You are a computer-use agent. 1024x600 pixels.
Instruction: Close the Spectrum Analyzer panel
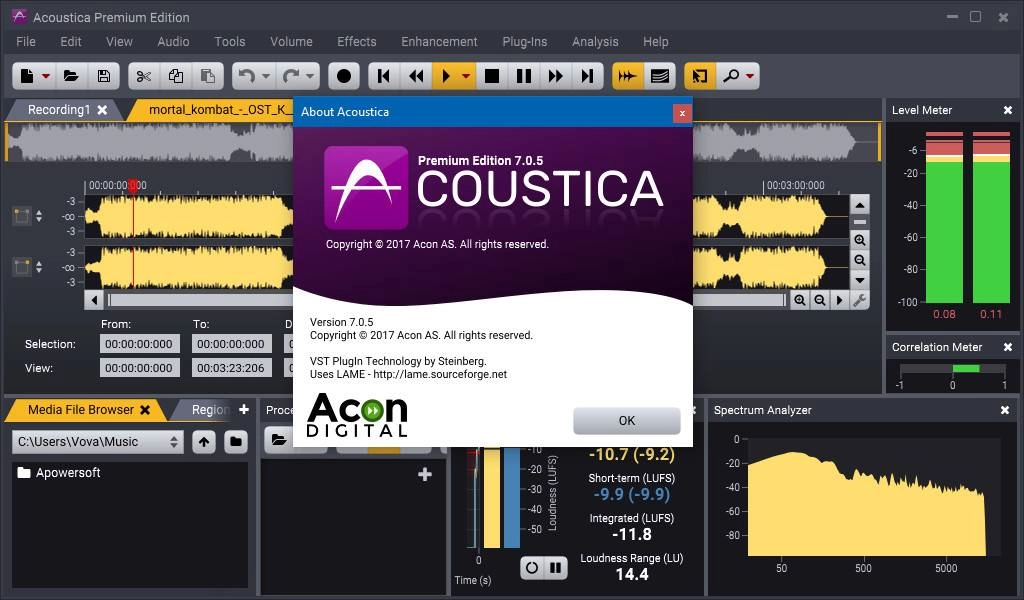tap(1004, 410)
